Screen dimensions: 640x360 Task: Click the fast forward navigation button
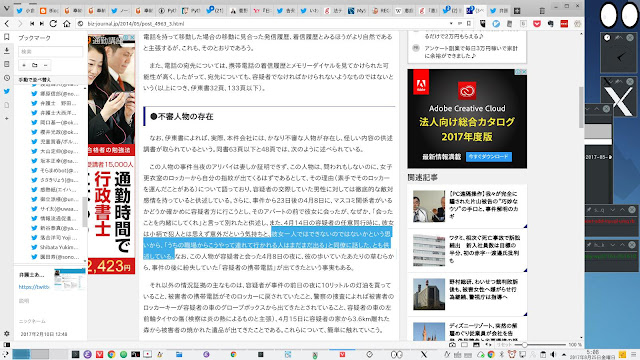(x=42, y=24)
